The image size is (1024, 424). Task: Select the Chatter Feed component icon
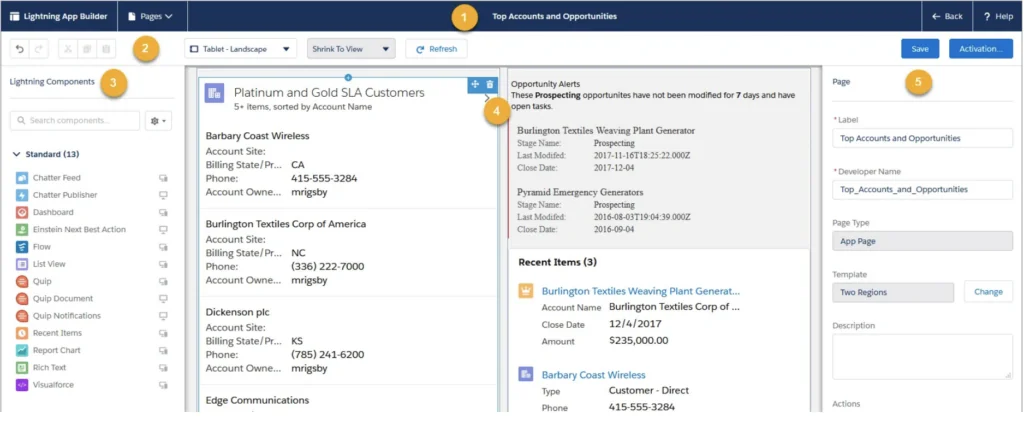point(22,178)
